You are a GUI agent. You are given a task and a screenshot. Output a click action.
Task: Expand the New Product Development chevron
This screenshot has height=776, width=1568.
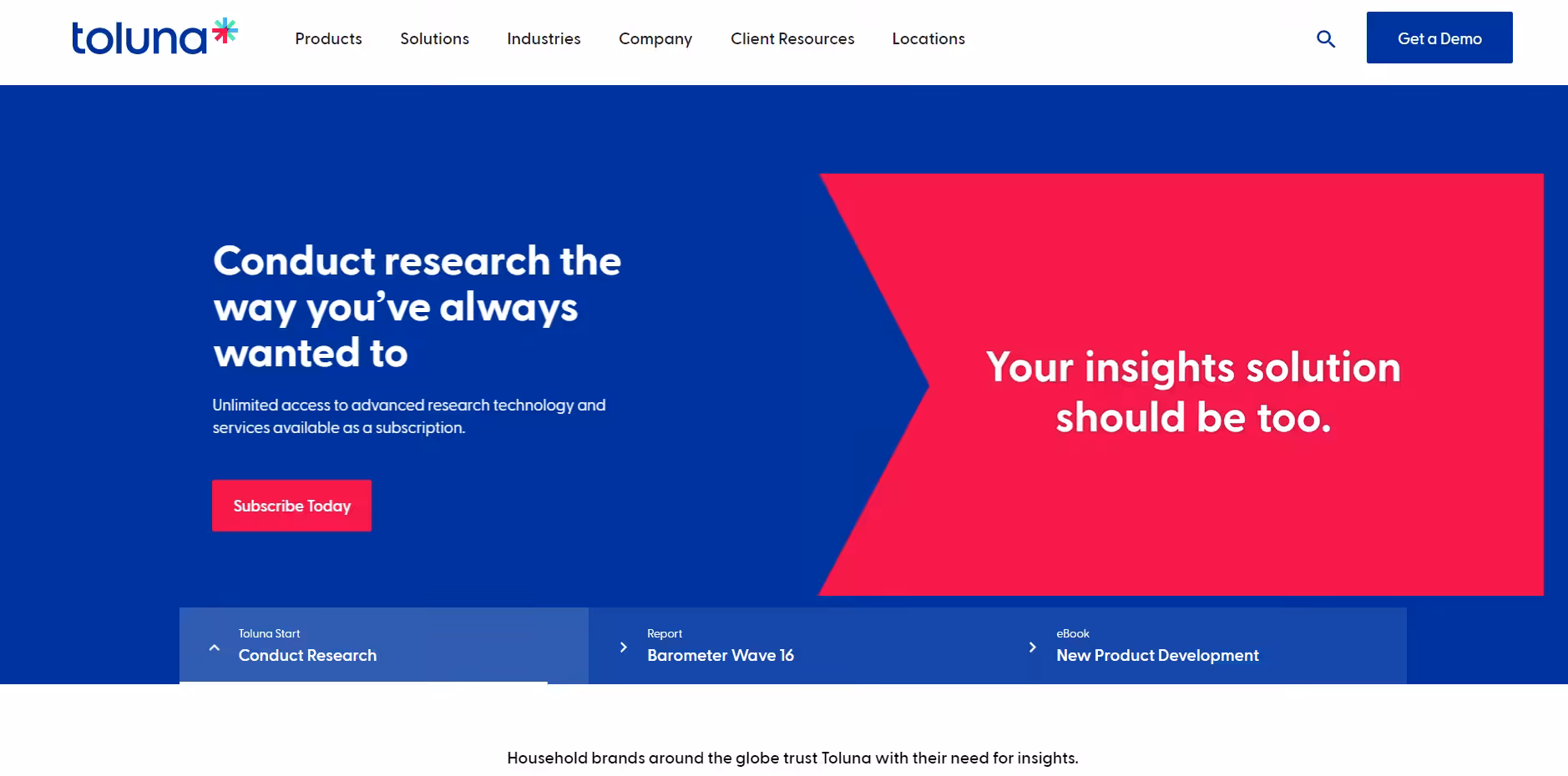pos(1032,647)
